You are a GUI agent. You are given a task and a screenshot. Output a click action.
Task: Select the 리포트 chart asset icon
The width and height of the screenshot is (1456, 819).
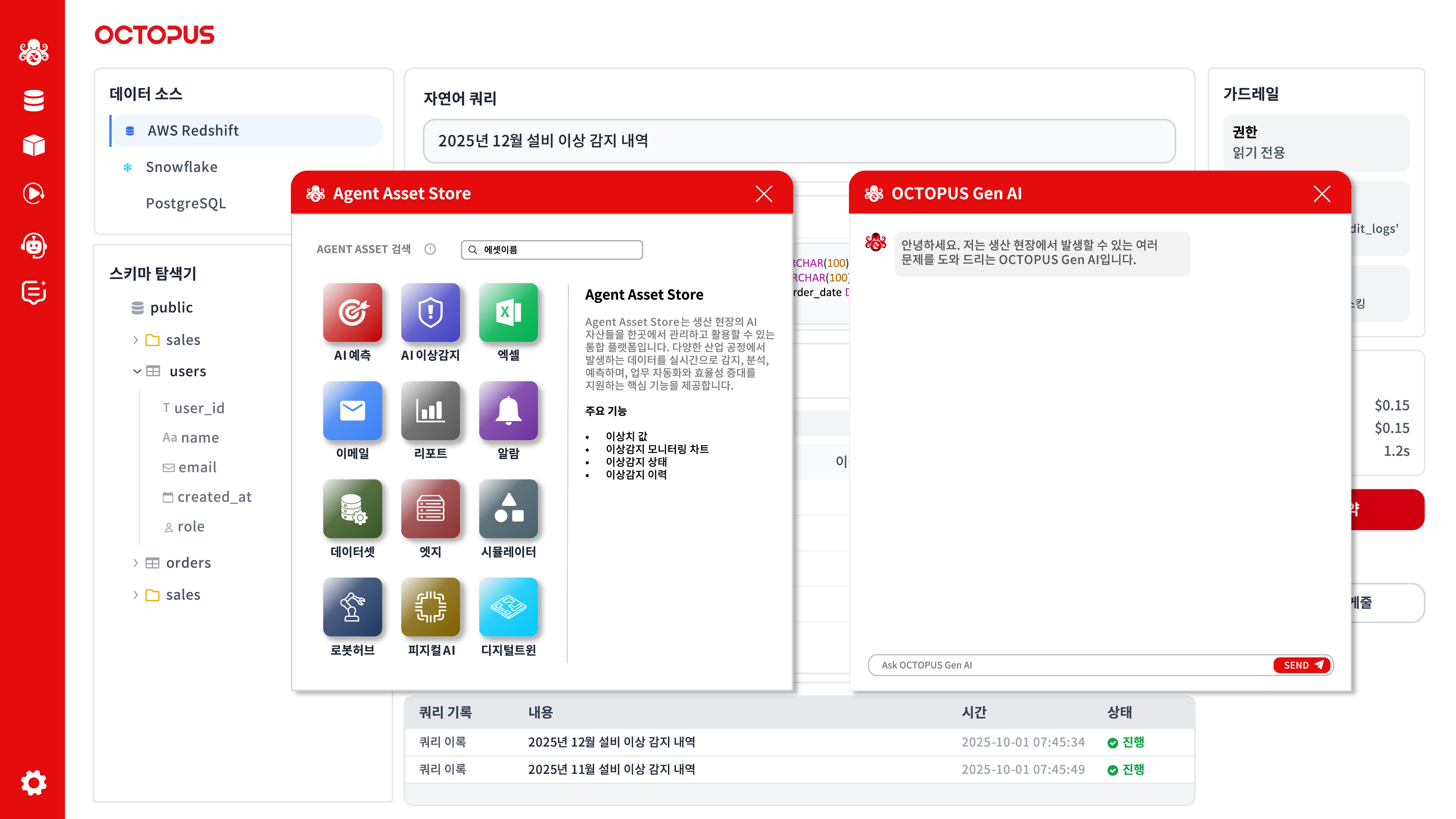[x=430, y=410]
